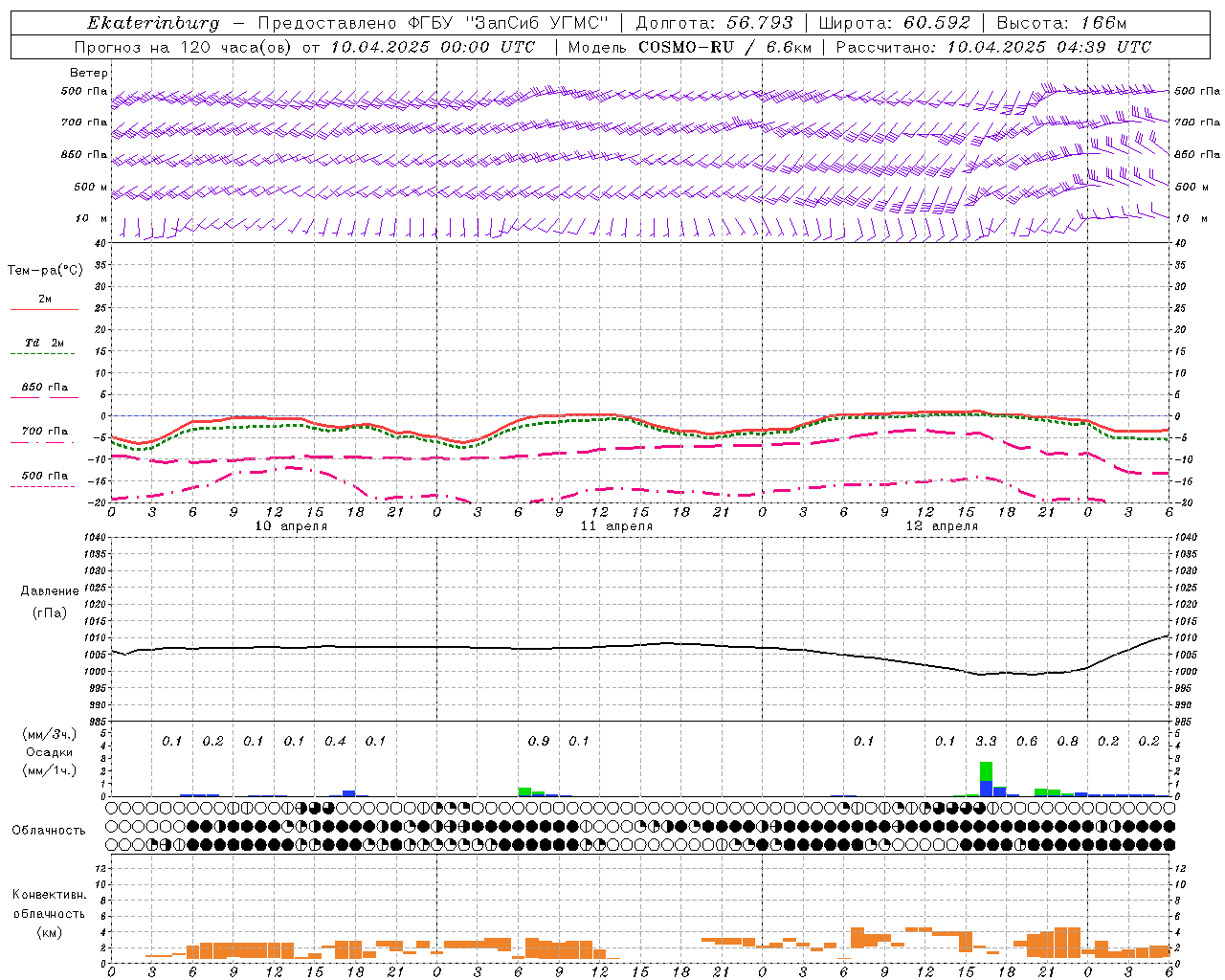1225x980 pixels.
Task: Click the 'Ветер' wind panel label
Action: point(89,73)
